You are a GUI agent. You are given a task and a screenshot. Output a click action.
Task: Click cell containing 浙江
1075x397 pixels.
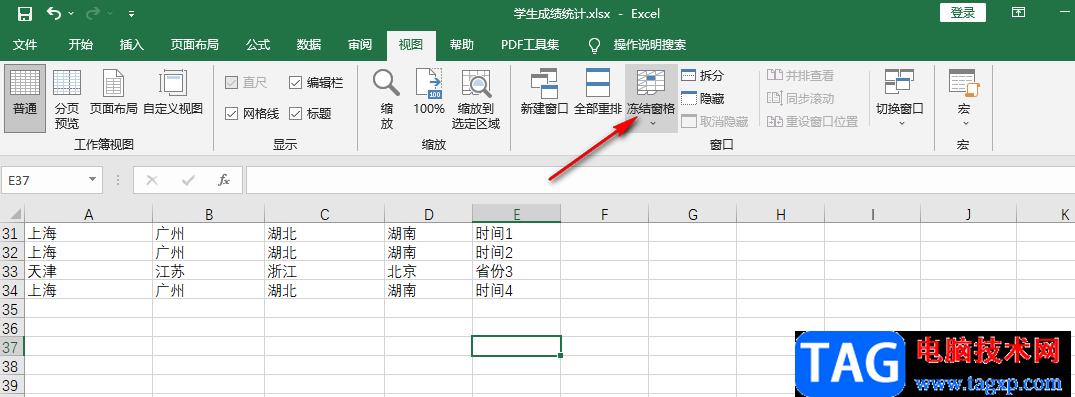[x=324, y=271]
